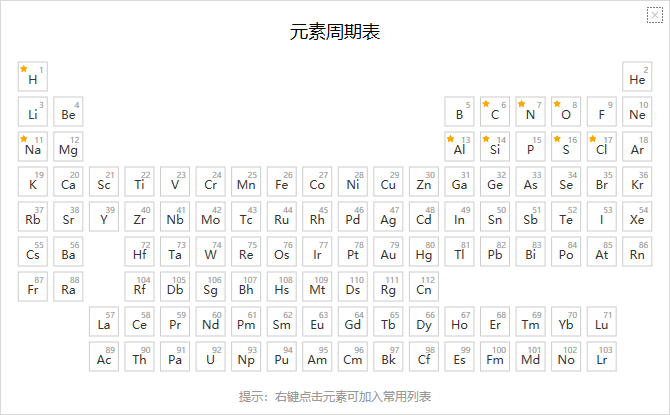Click the Boron (B) element
The width and height of the screenshot is (670, 415).
pyautogui.click(x=459, y=112)
